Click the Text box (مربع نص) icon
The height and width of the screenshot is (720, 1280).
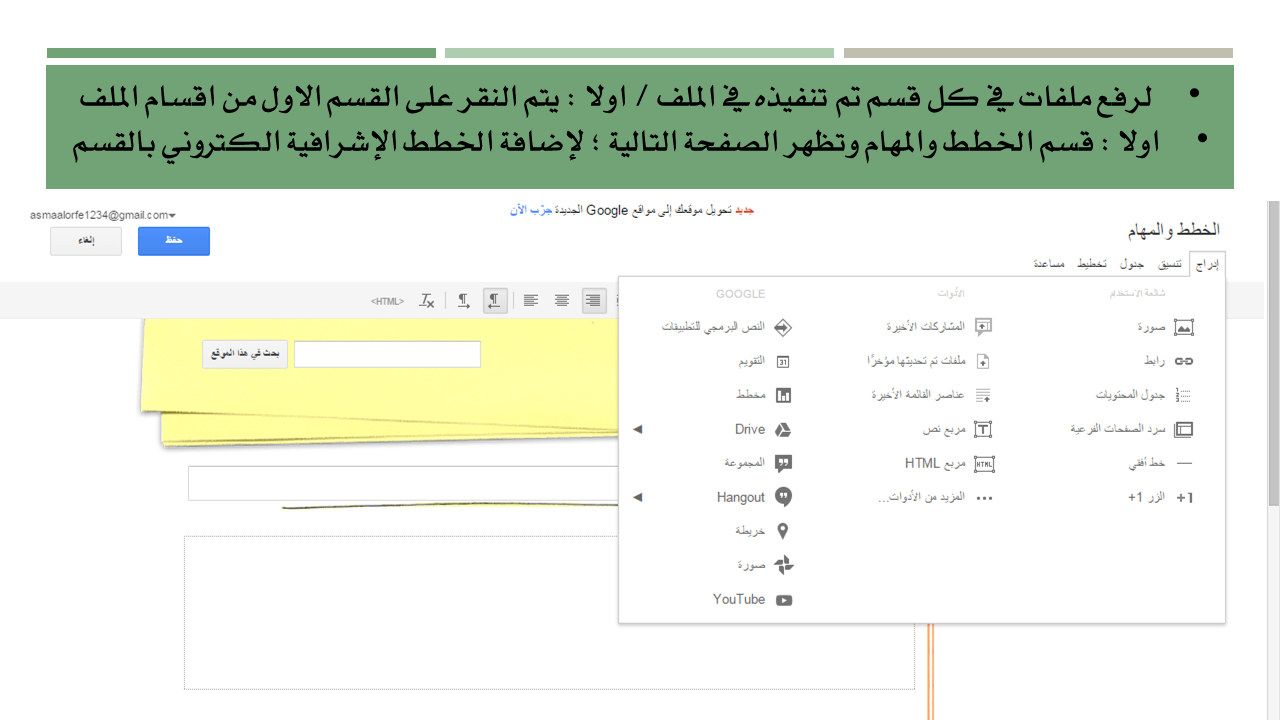pyautogui.click(x=984, y=429)
